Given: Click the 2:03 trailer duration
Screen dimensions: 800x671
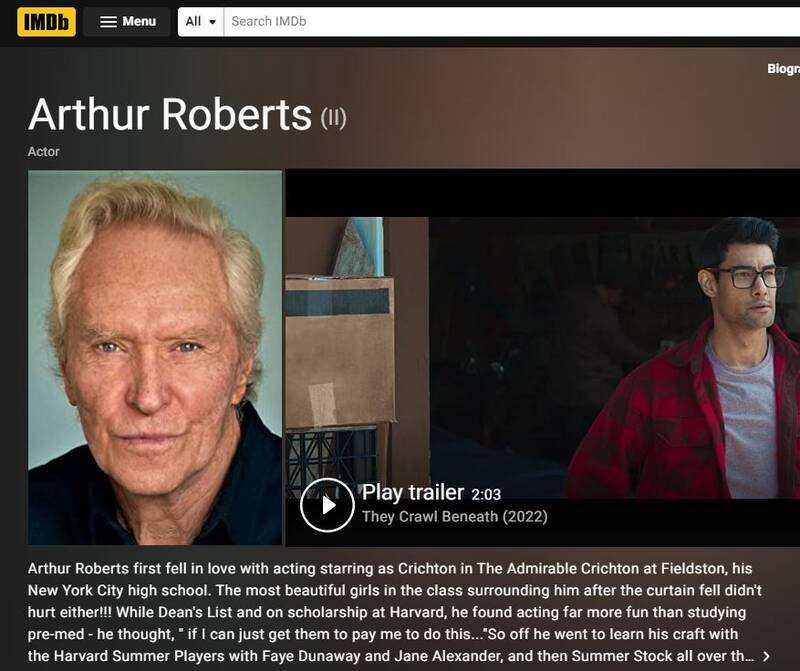Looking at the screenshot, I should click(x=486, y=494).
